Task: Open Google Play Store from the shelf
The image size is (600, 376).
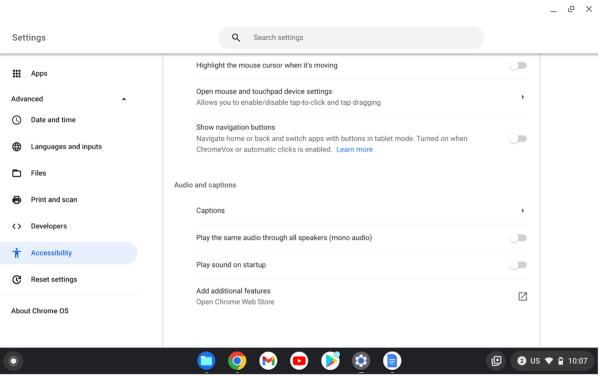Action: point(330,361)
